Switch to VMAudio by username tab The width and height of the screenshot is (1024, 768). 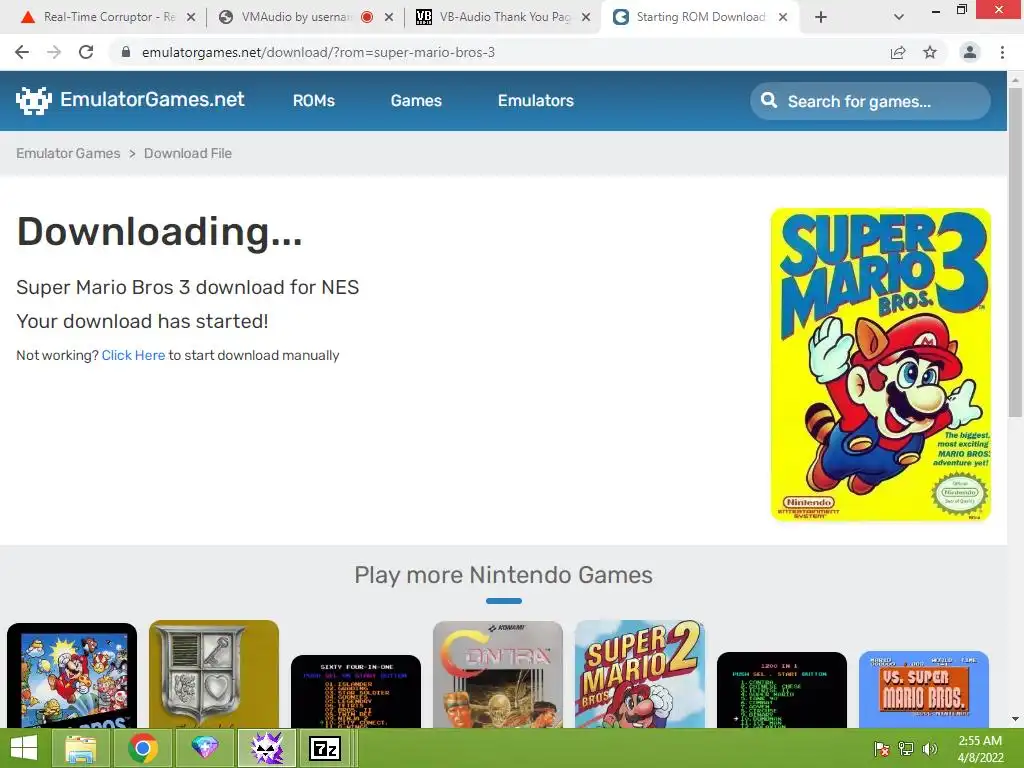pyautogui.click(x=297, y=17)
